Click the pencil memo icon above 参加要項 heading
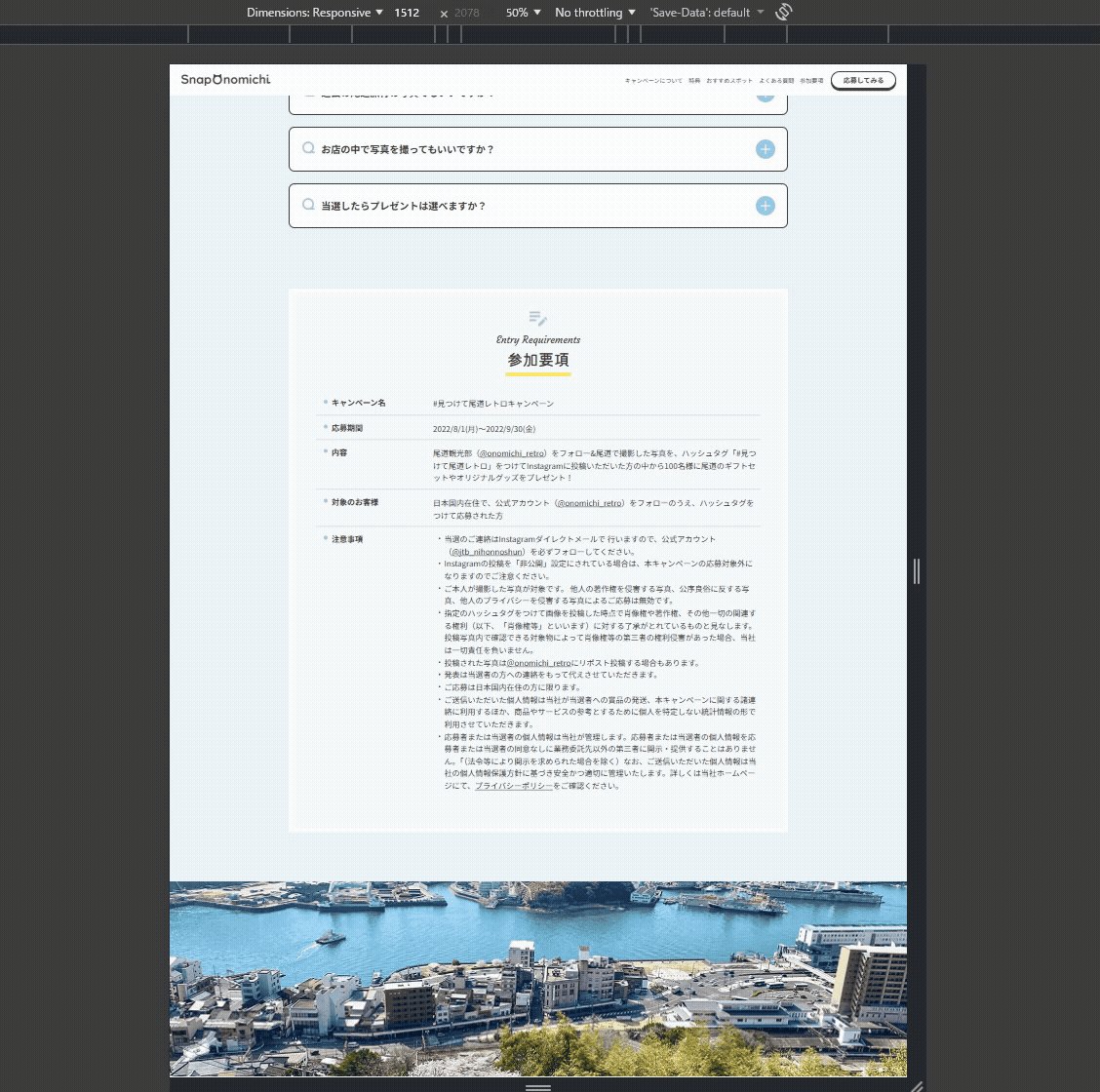The height and width of the screenshot is (1092, 1100). (x=537, y=319)
